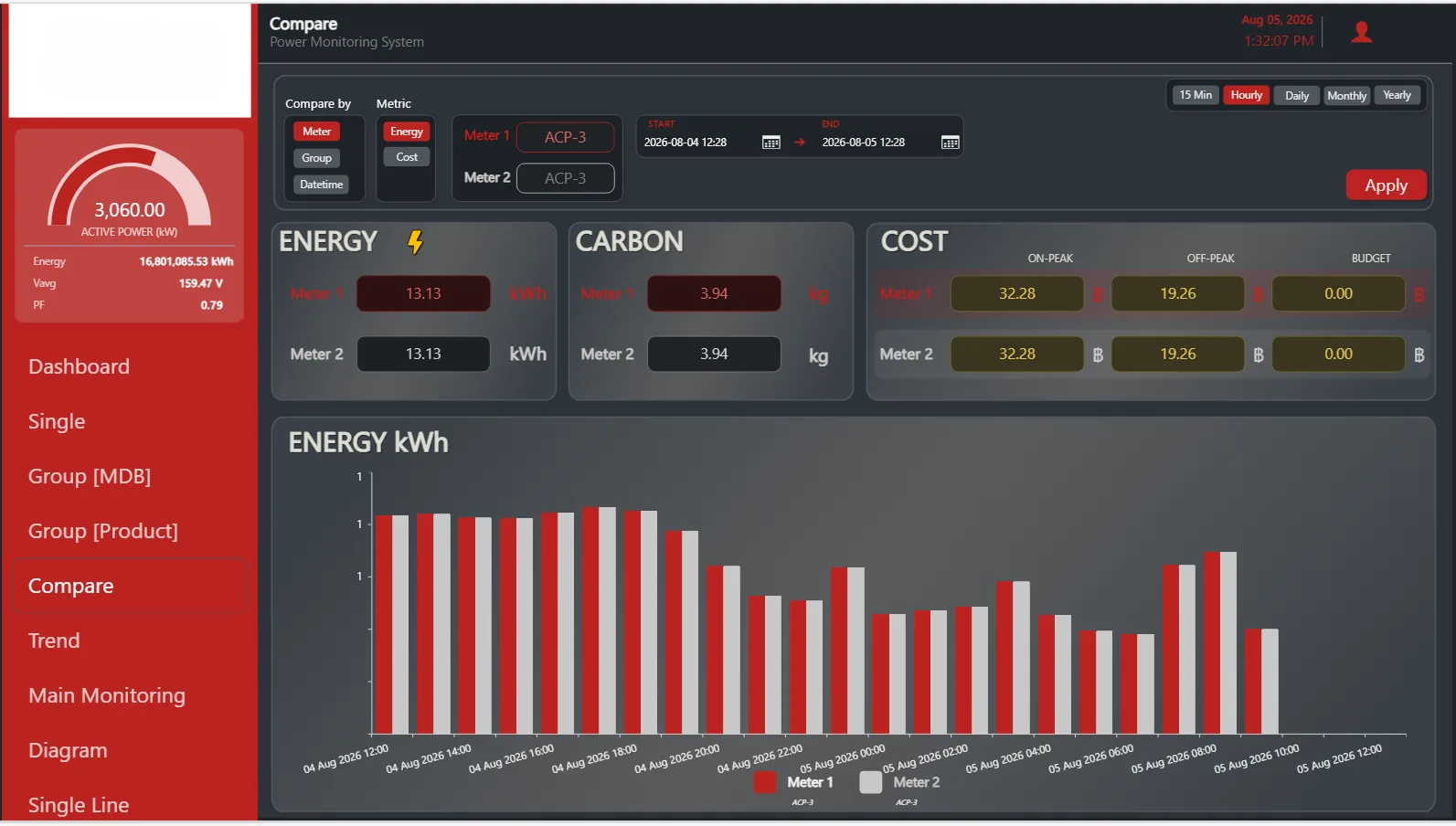Open Group [Product] page
The width and height of the screenshot is (1456, 826).
tap(103, 531)
